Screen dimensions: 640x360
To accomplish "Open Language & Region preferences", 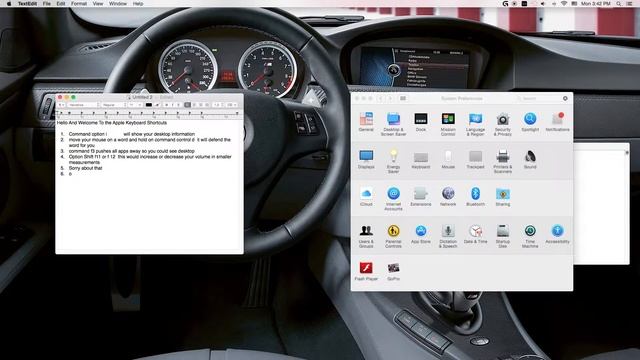I will tap(476, 124).
